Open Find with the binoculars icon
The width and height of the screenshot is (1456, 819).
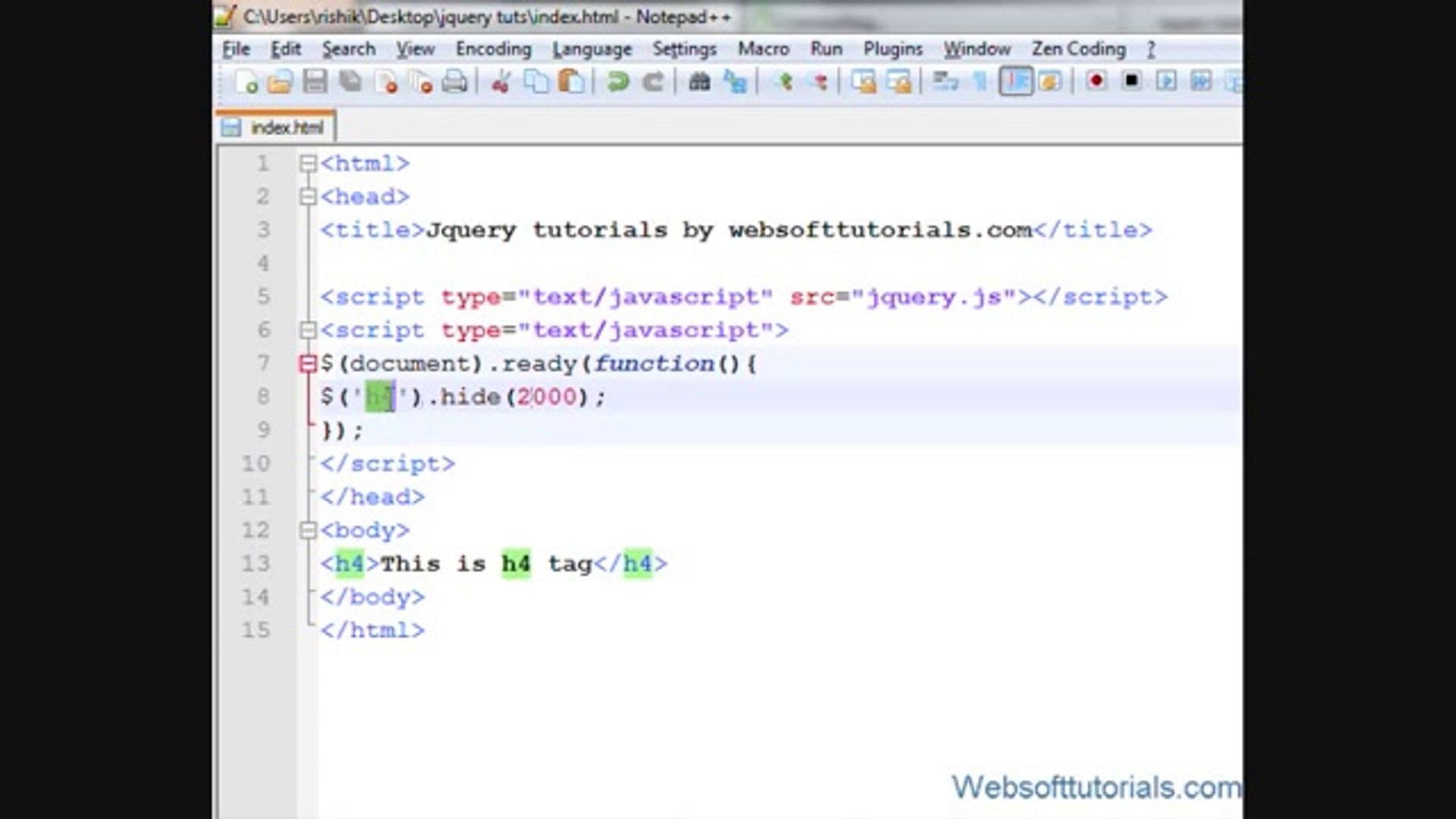tap(699, 82)
